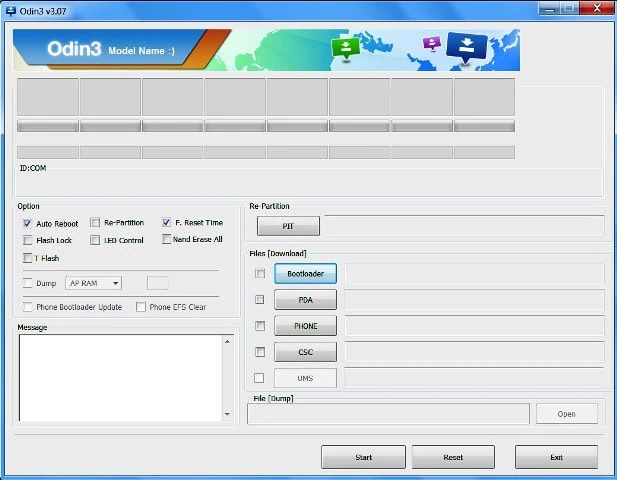Click the UMS file button

pos(305,378)
